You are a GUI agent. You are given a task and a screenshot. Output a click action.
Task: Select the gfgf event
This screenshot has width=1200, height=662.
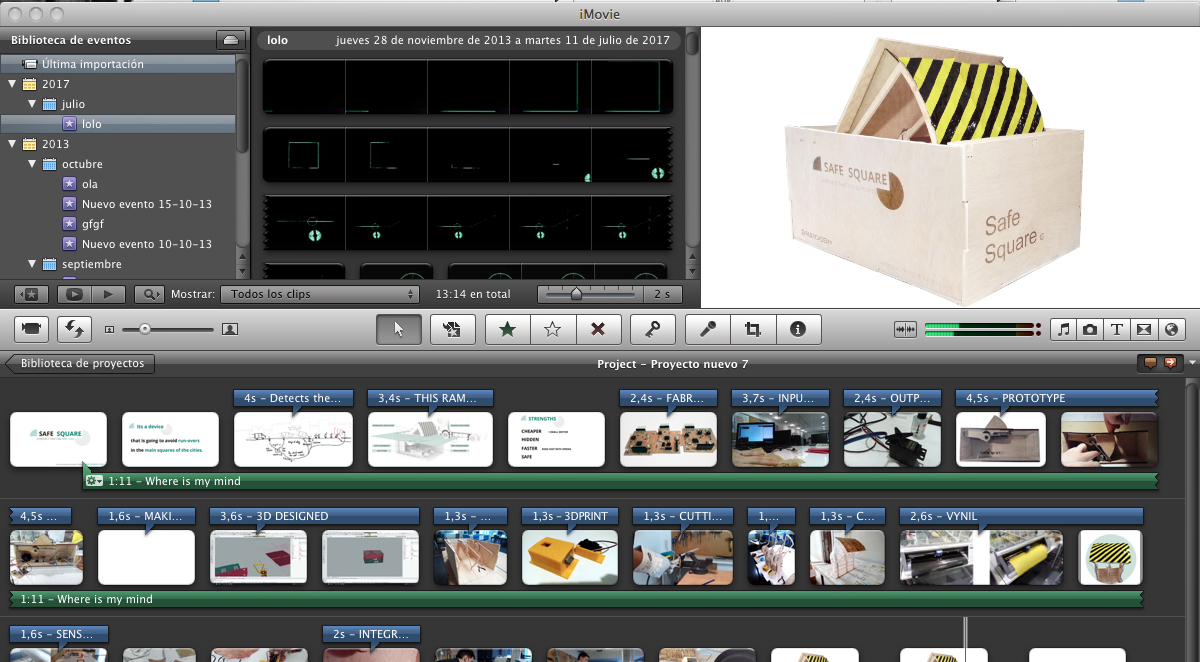tap(118, 224)
